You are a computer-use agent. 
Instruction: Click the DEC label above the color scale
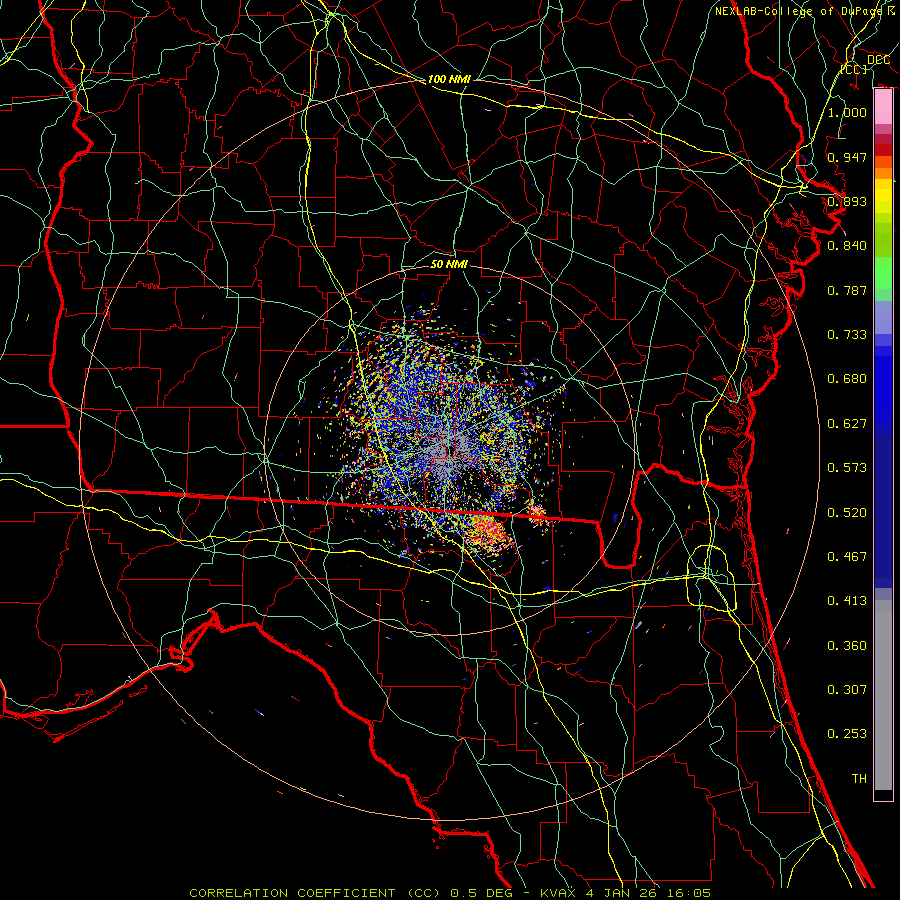point(878,60)
